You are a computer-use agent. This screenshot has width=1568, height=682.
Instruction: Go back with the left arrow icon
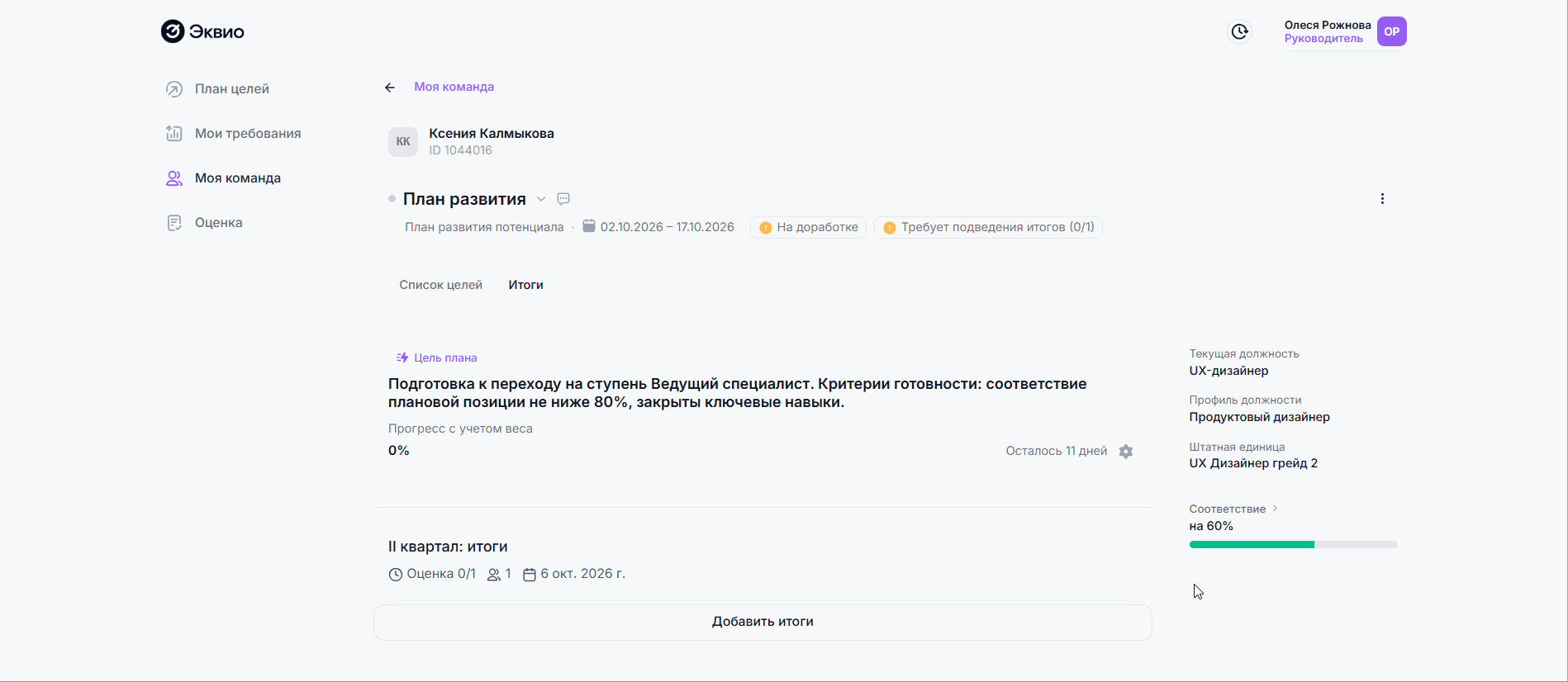[x=390, y=88]
